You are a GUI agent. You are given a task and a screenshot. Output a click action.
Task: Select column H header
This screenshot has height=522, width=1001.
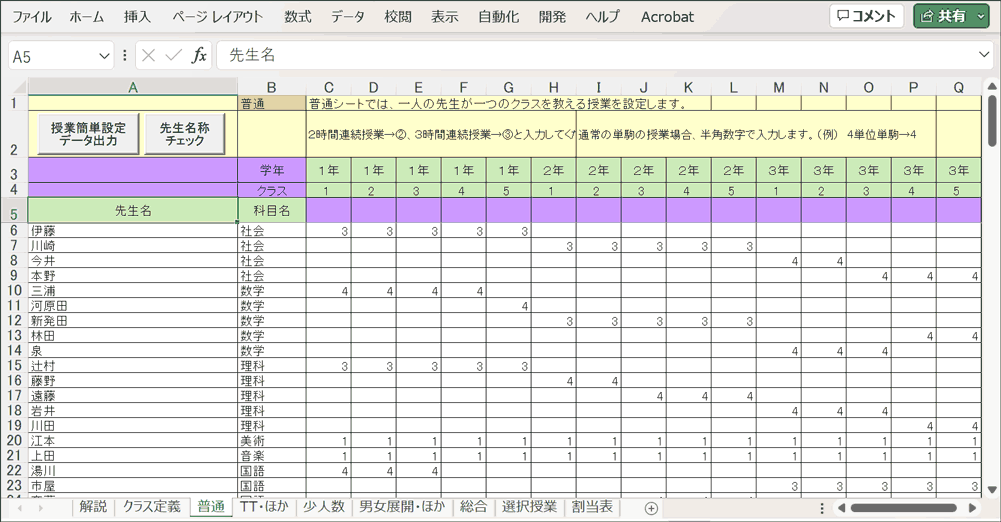click(x=553, y=87)
